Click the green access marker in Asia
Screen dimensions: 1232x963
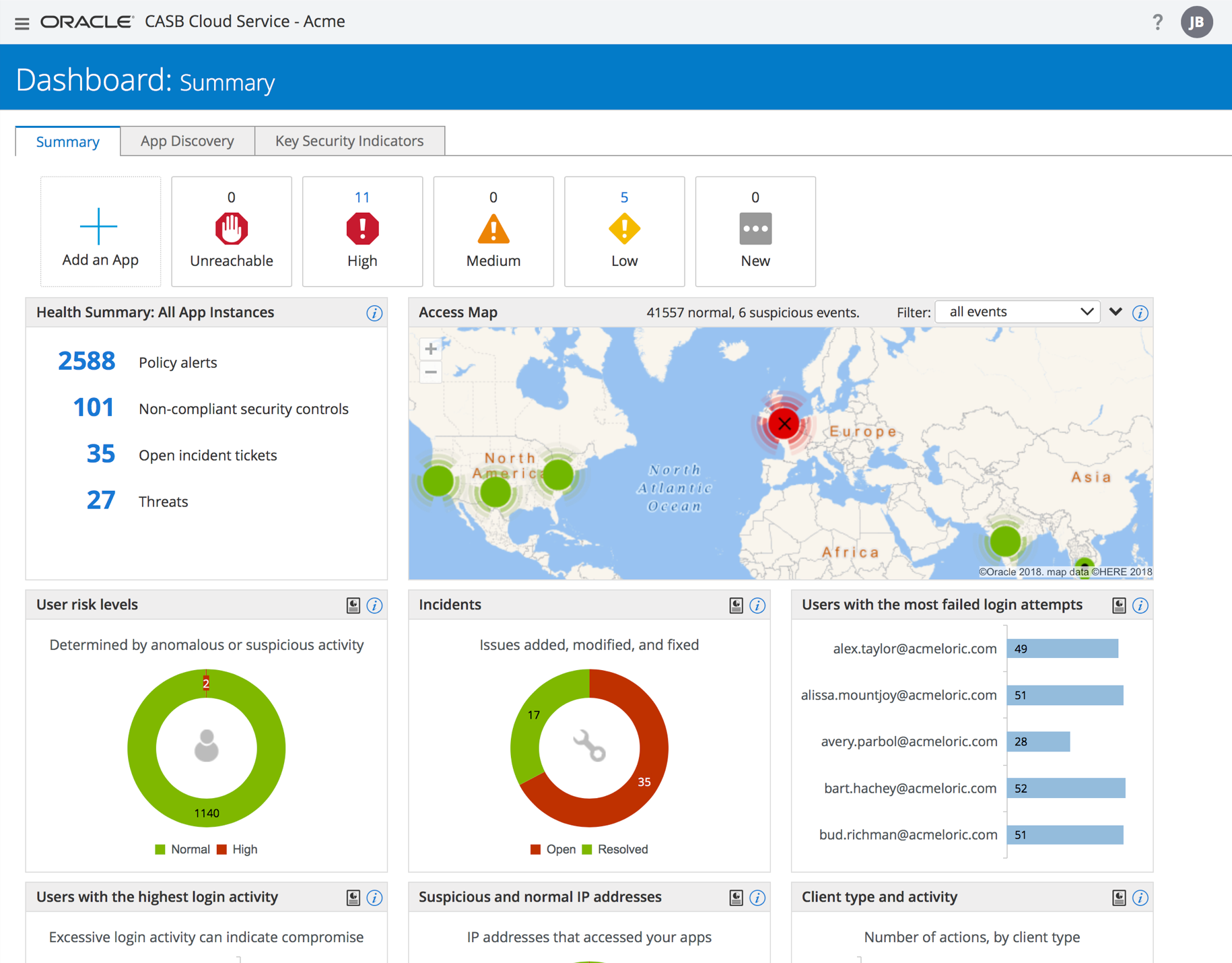1005,541
